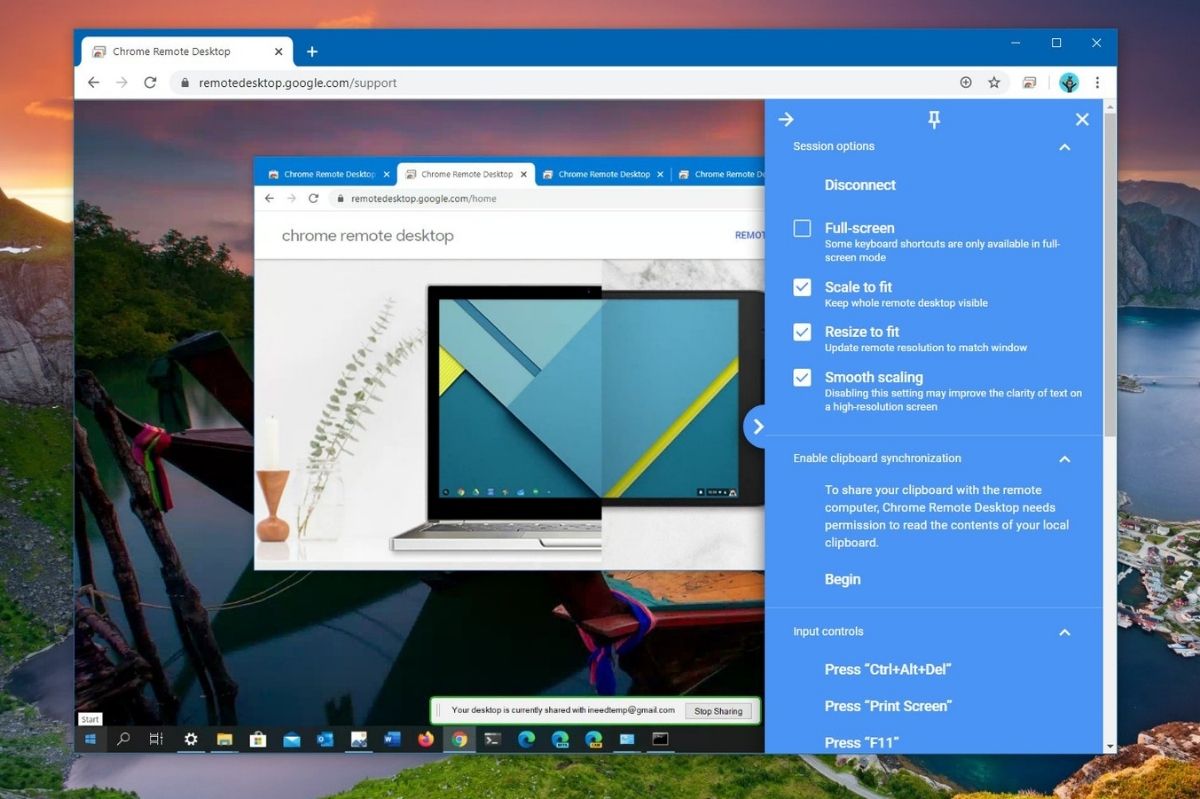The height and width of the screenshot is (799, 1200).
Task: Switch to third remote Chrome Remote Desktop tab
Action: (x=603, y=174)
